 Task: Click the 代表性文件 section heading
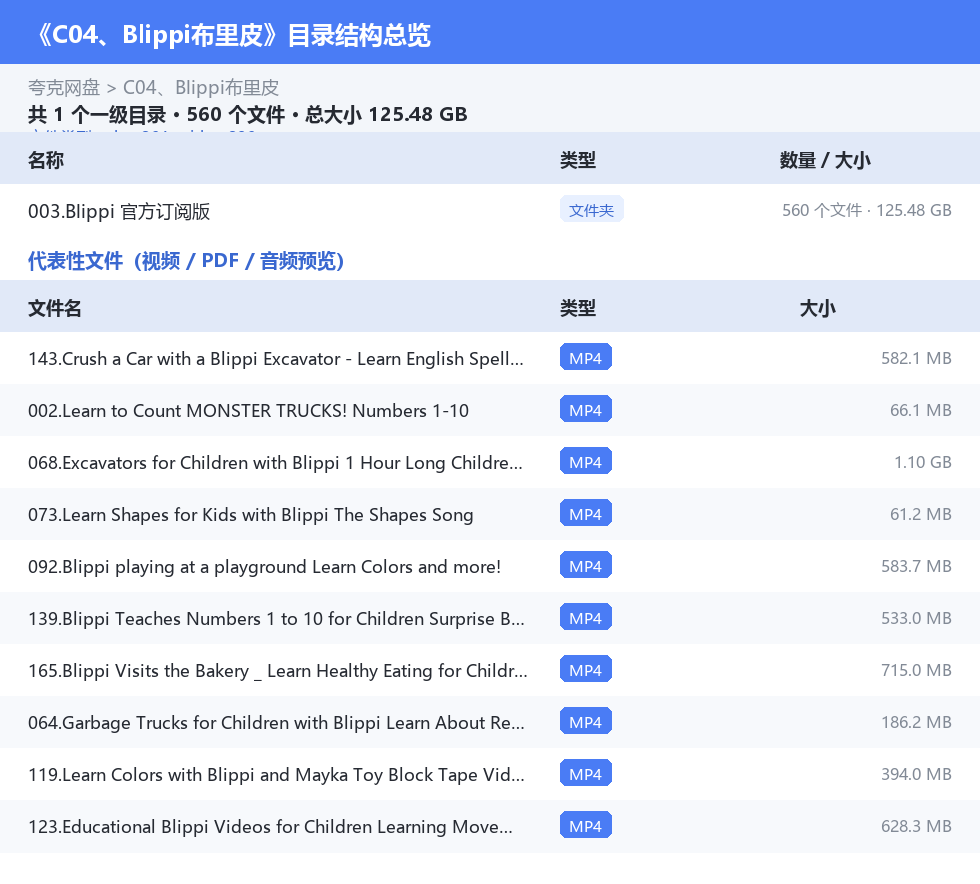(x=186, y=261)
